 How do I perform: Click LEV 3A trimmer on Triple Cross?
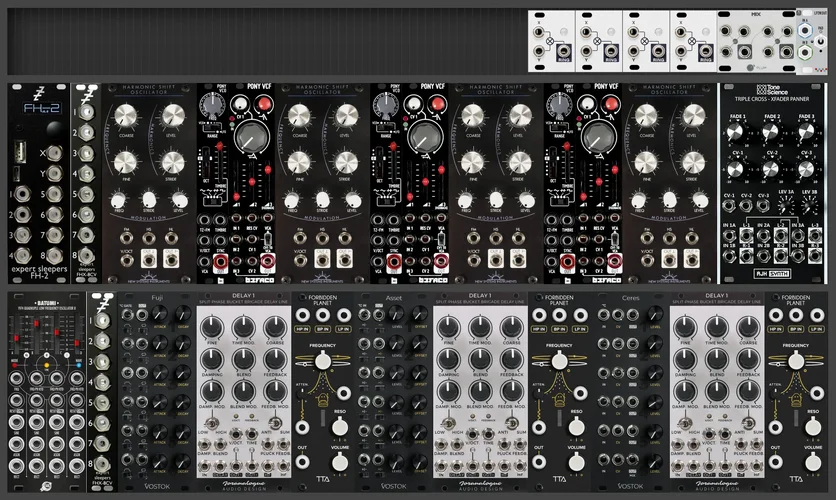(785, 206)
